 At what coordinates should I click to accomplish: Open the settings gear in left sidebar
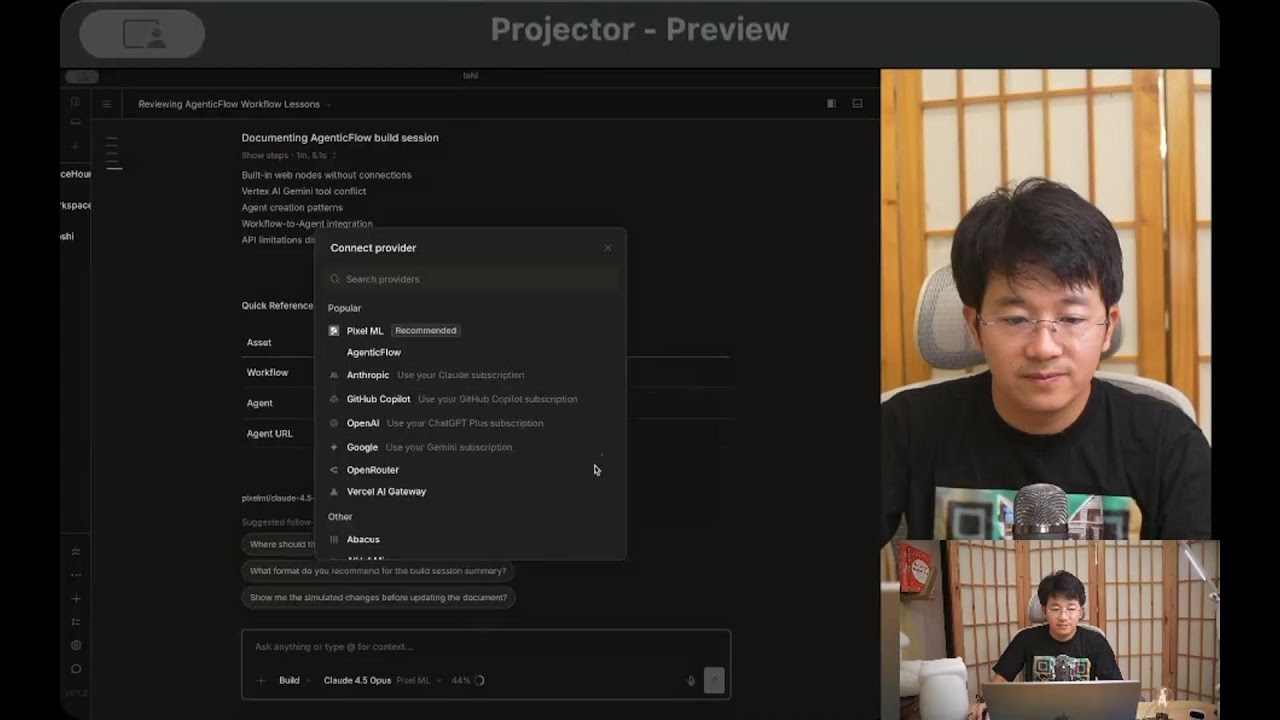(x=76, y=645)
